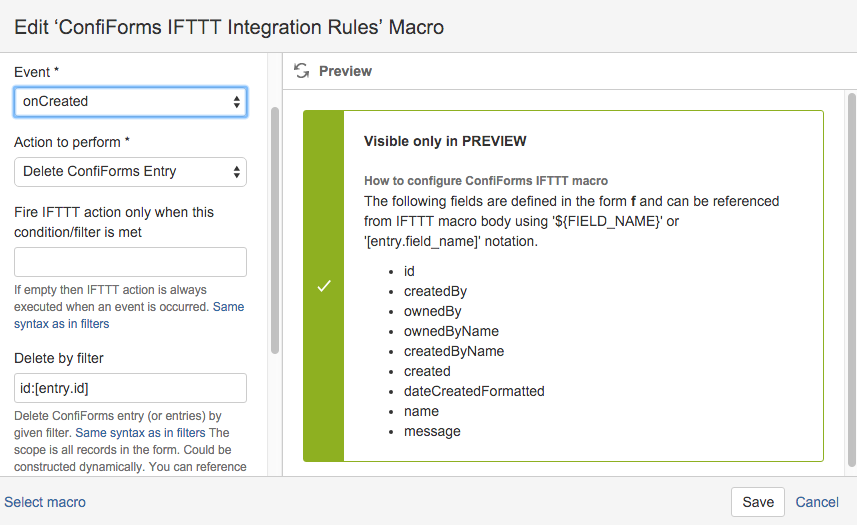Click the green checkmark icon in preview

tap(324, 286)
